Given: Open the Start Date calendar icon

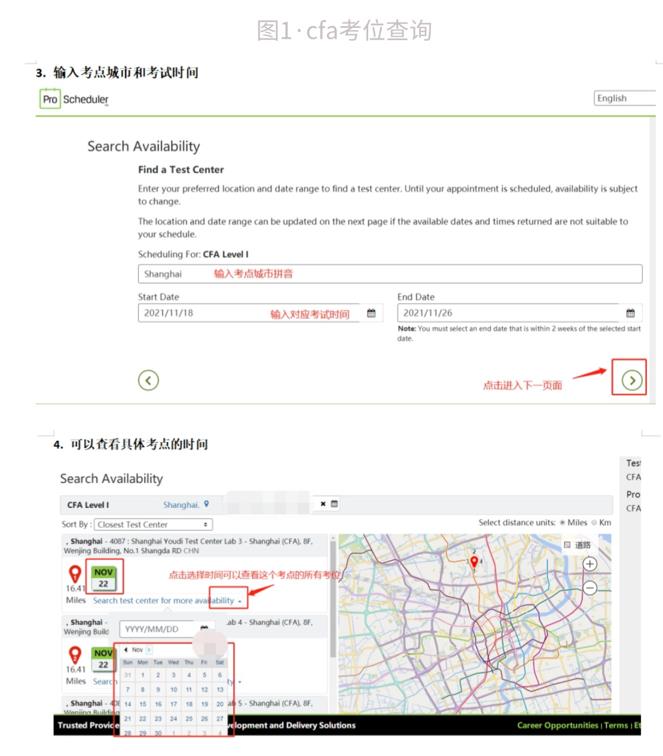Looking at the screenshot, I should click(x=371, y=313).
